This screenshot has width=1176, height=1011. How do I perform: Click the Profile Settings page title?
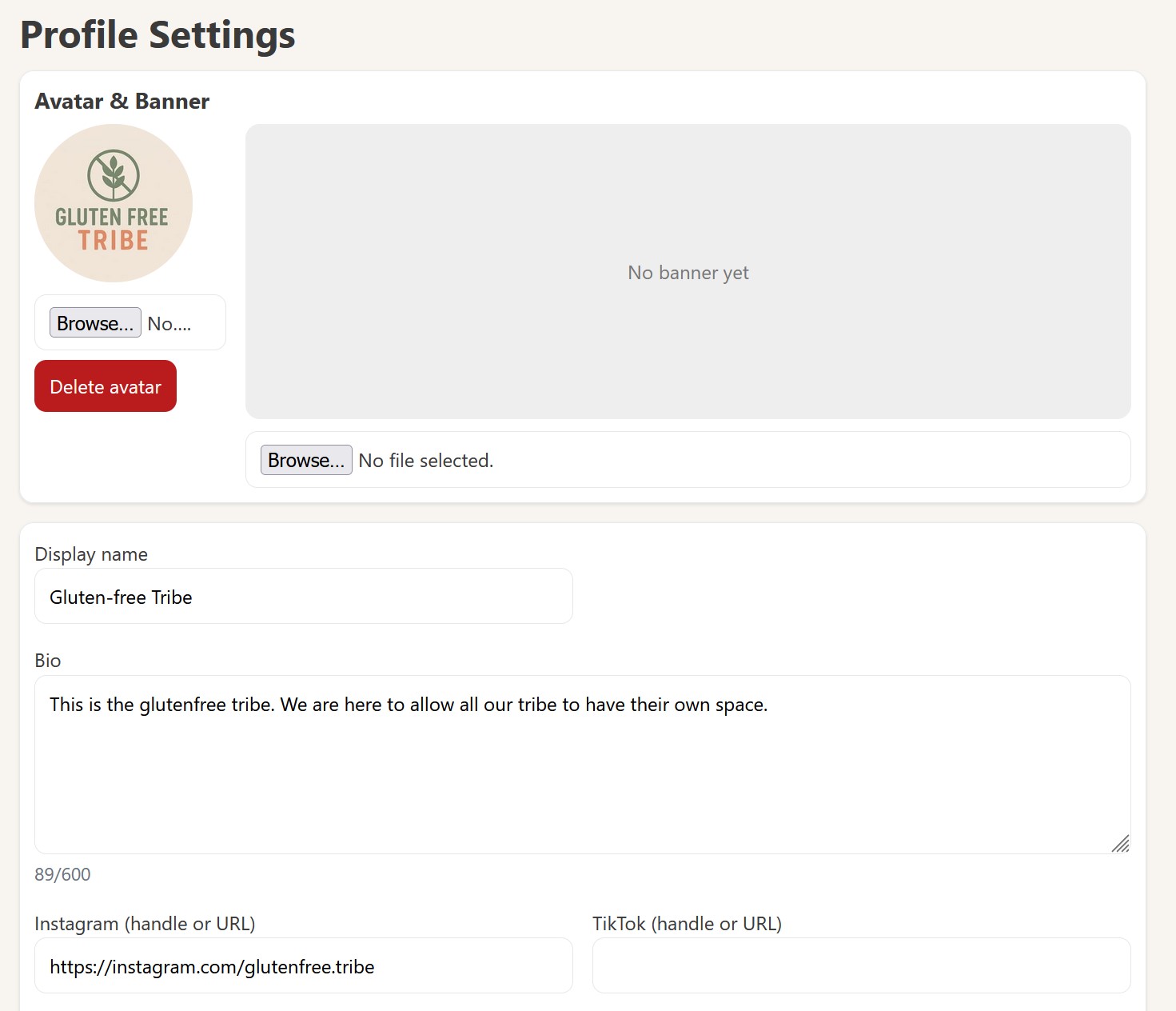click(157, 34)
